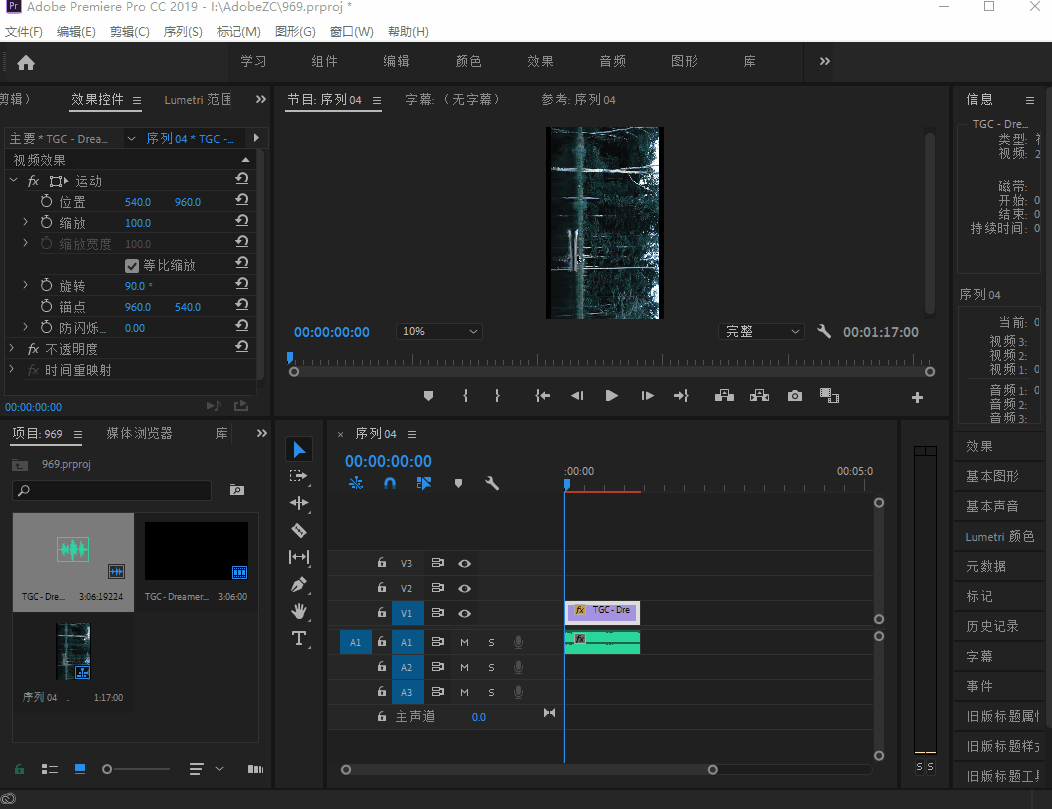The image size is (1052, 809).
Task: Open timeline display settings wrench
Action: click(492, 483)
